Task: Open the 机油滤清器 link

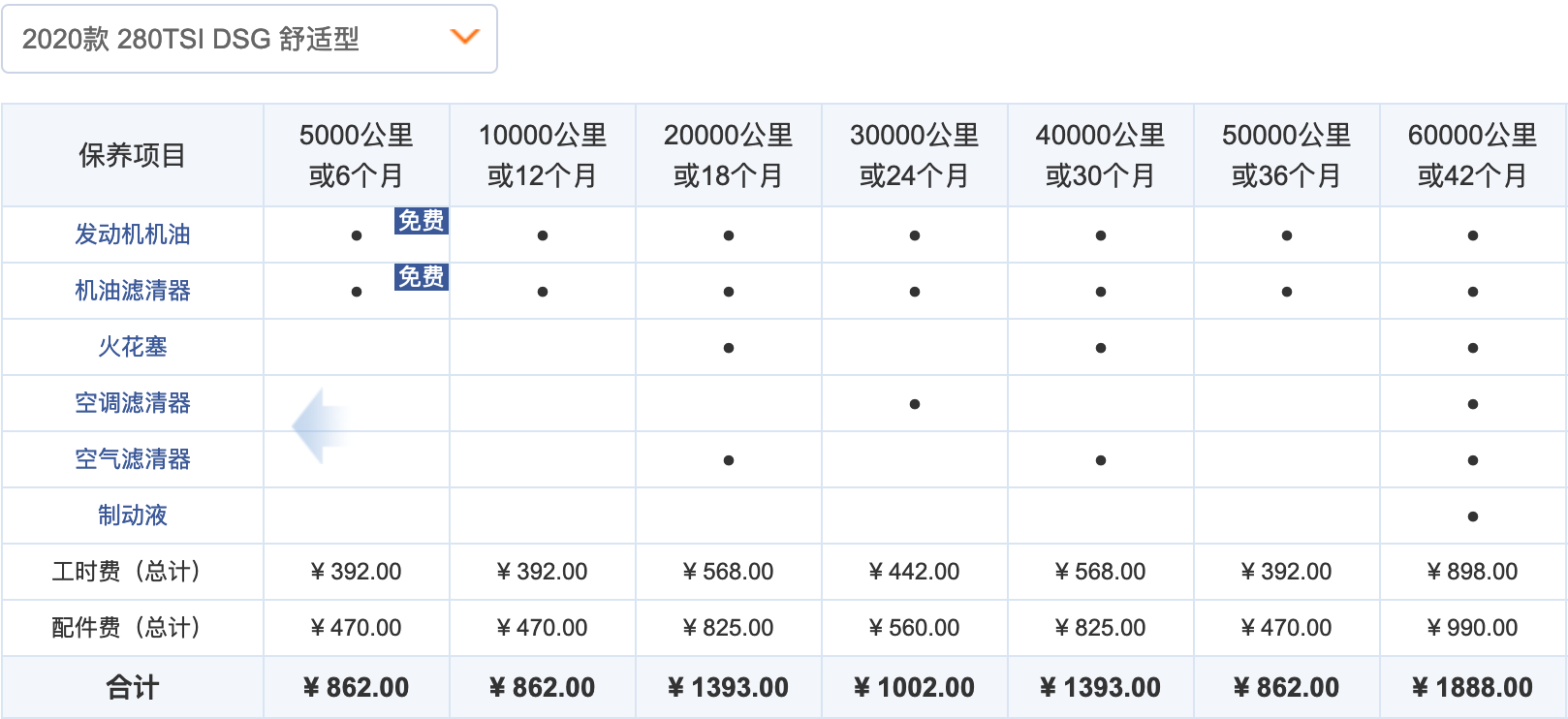Action: [x=133, y=291]
